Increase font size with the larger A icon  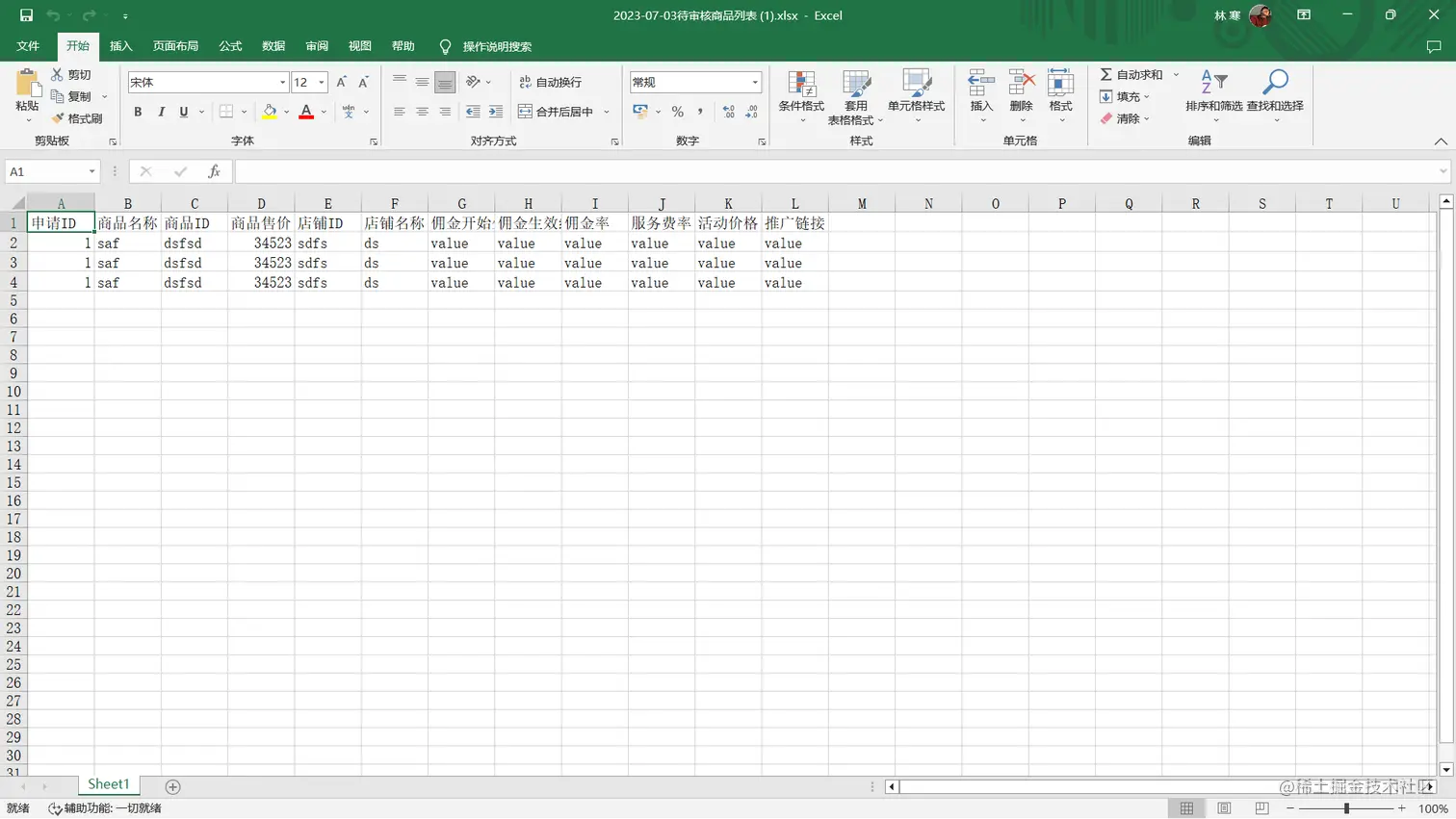pyautogui.click(x=341, y=83)
